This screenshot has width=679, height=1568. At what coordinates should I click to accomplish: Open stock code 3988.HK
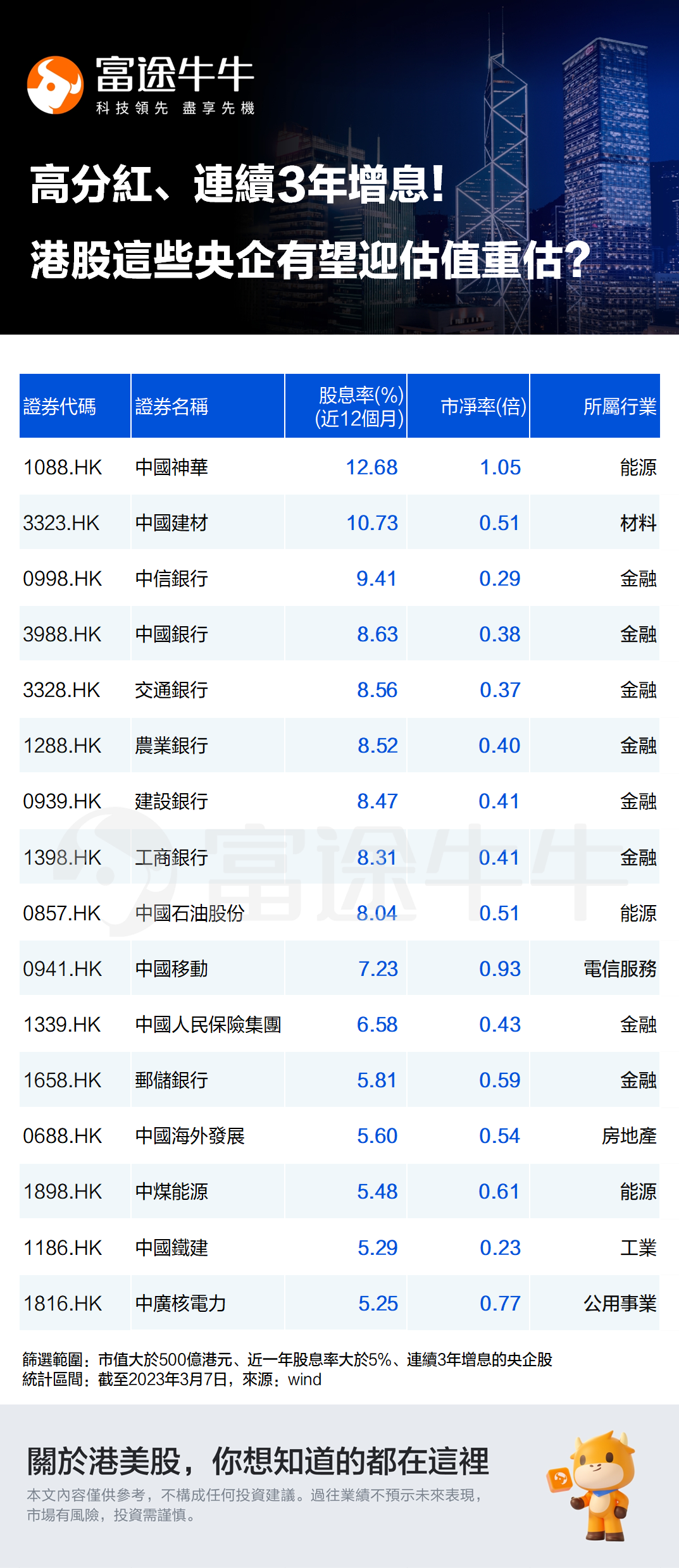[62, 634]
